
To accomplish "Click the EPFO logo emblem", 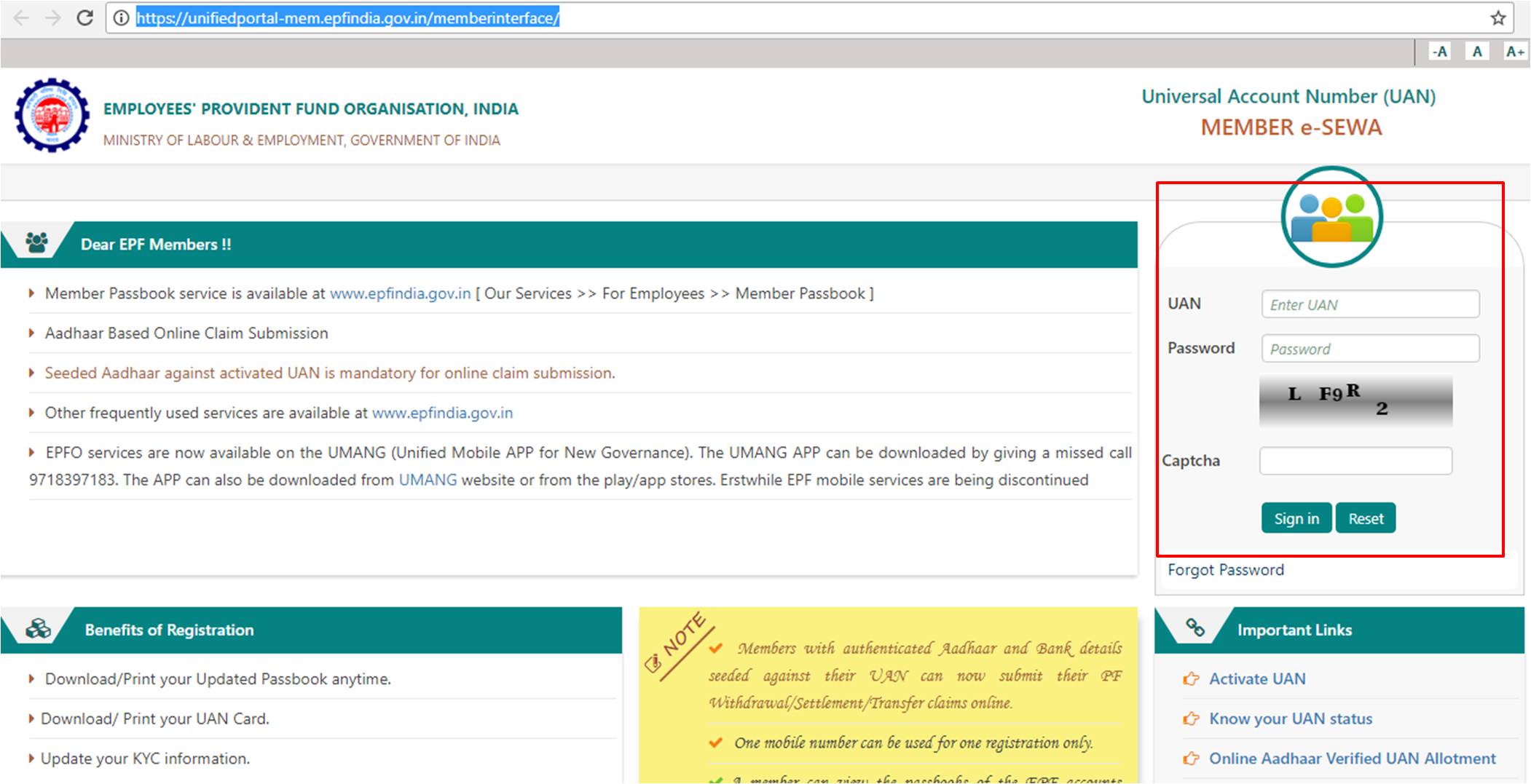I will 52,115.
